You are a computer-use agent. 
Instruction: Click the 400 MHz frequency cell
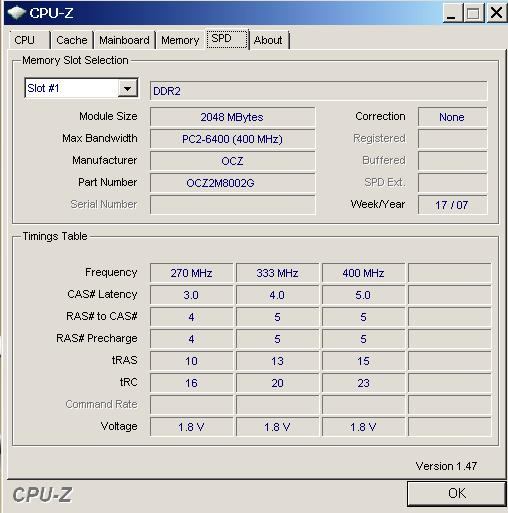[363, 273]
